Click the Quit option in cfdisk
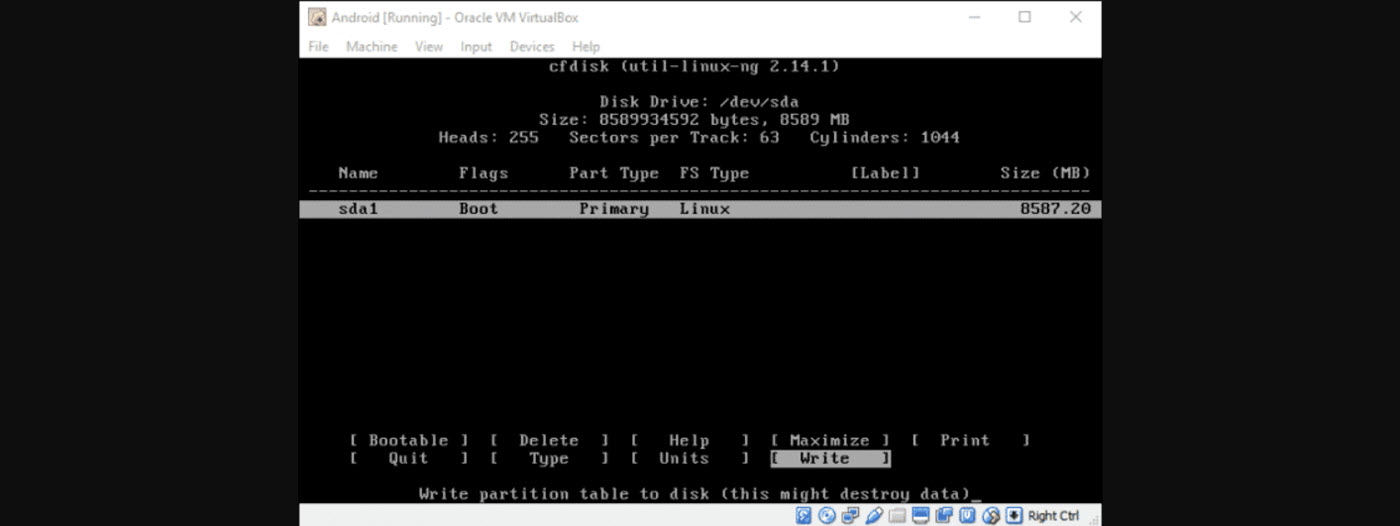The image size is (1400, 526). [408, 459]
